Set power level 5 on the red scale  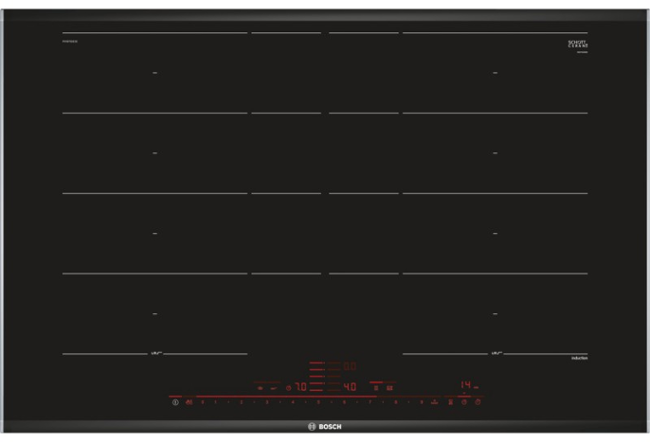click(318, 402)
